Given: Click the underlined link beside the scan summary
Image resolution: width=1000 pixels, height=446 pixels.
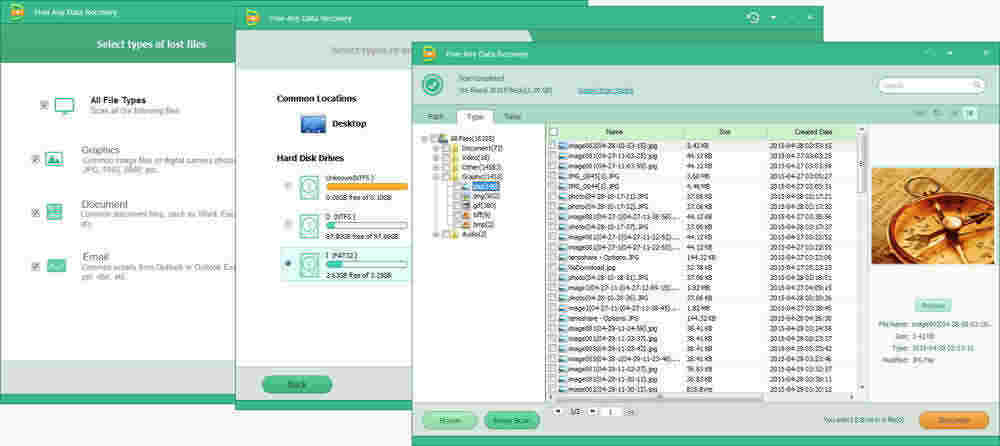Looking at the screenshot, I should coord(605,91).
